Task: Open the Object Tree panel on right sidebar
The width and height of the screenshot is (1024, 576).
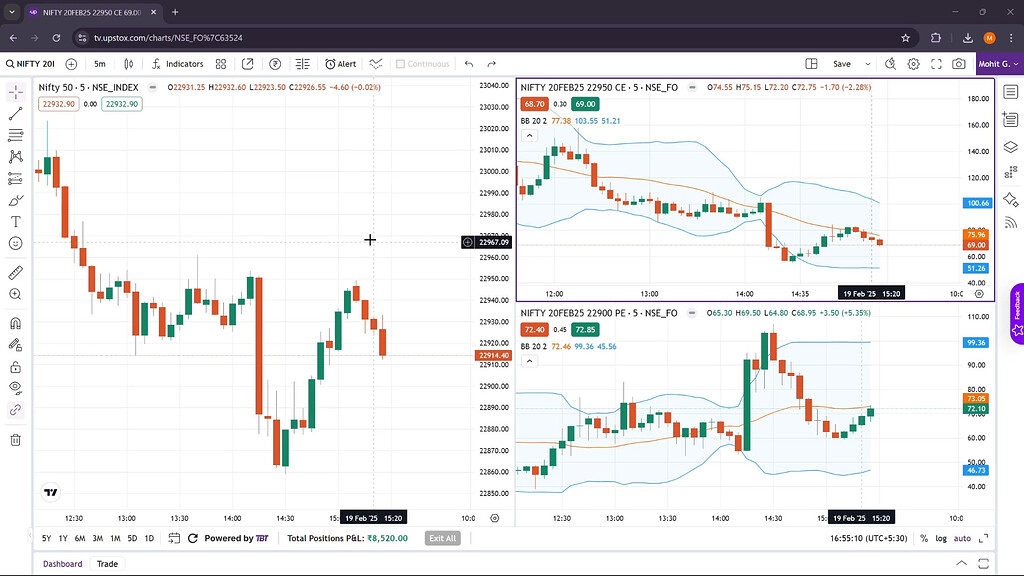Action: click(x=1010, y=146)
